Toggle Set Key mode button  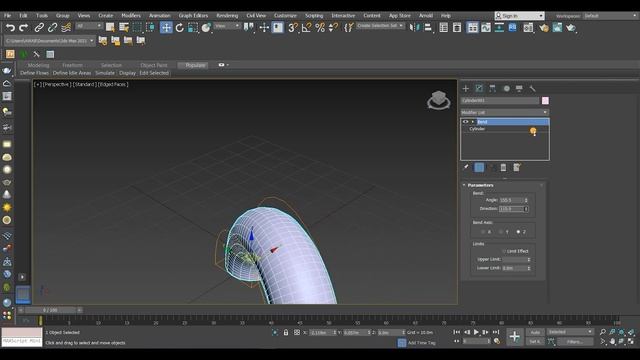[x=535, y=342]
